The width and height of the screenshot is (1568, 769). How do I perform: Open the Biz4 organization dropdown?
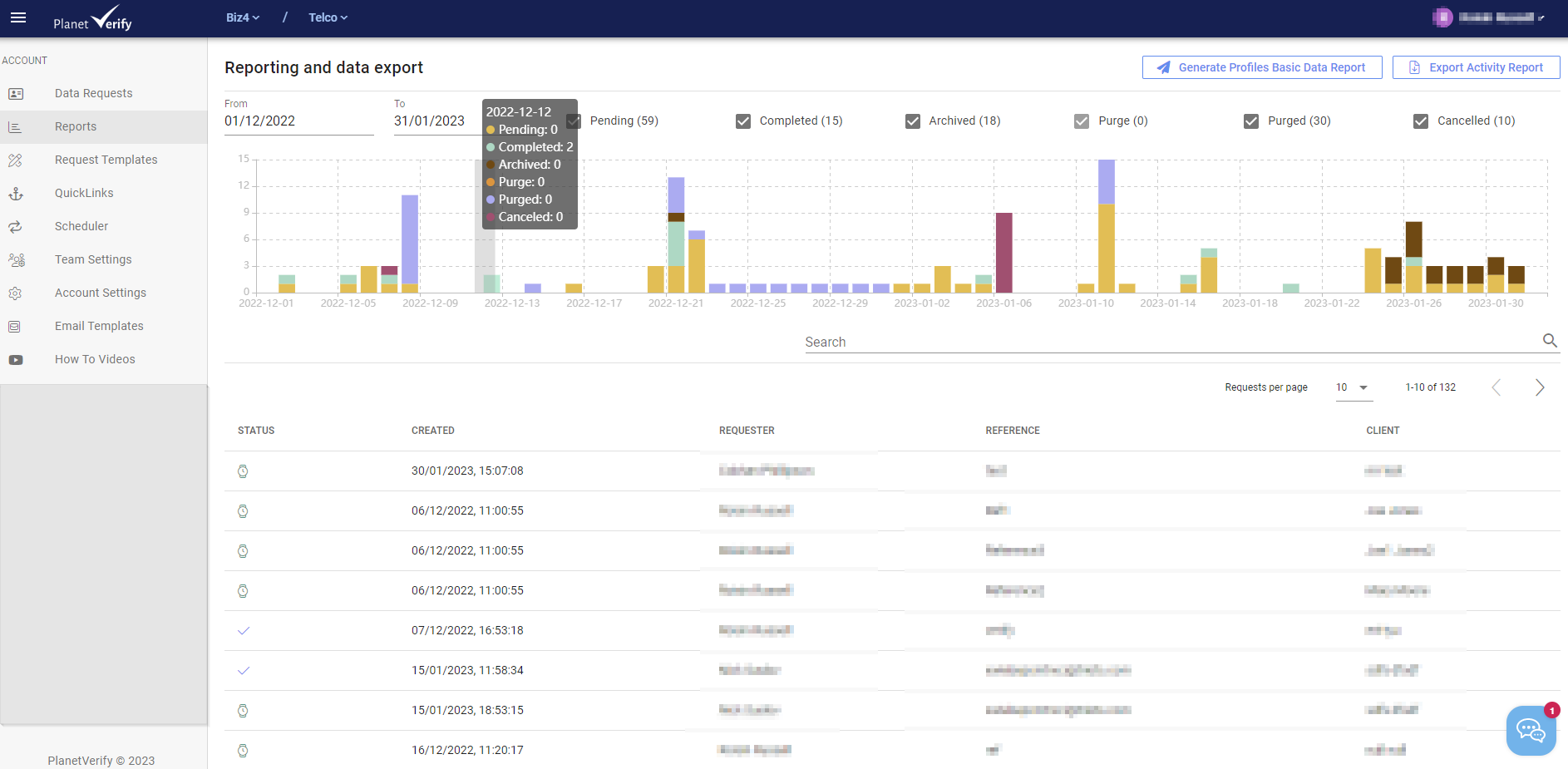coord(243,17)
